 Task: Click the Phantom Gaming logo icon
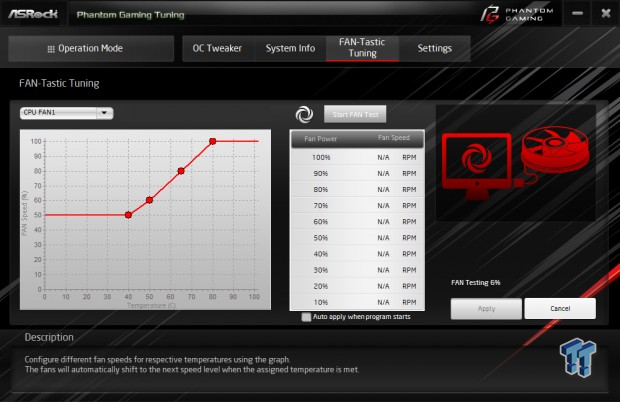490,14
